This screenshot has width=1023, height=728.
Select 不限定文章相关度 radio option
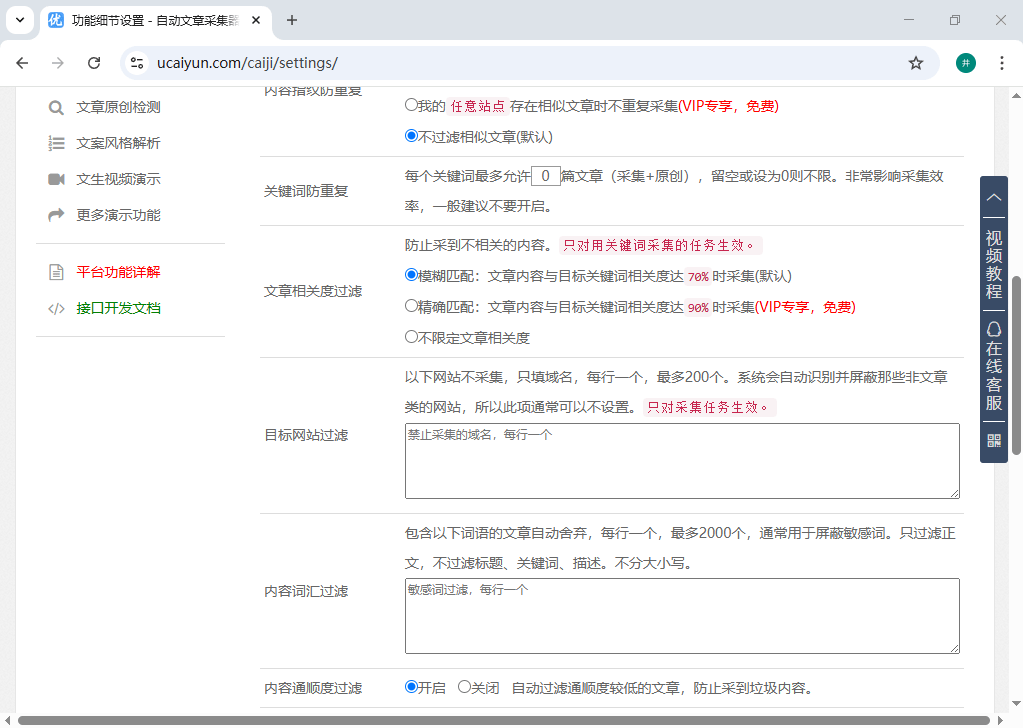(x=411, y=337)
